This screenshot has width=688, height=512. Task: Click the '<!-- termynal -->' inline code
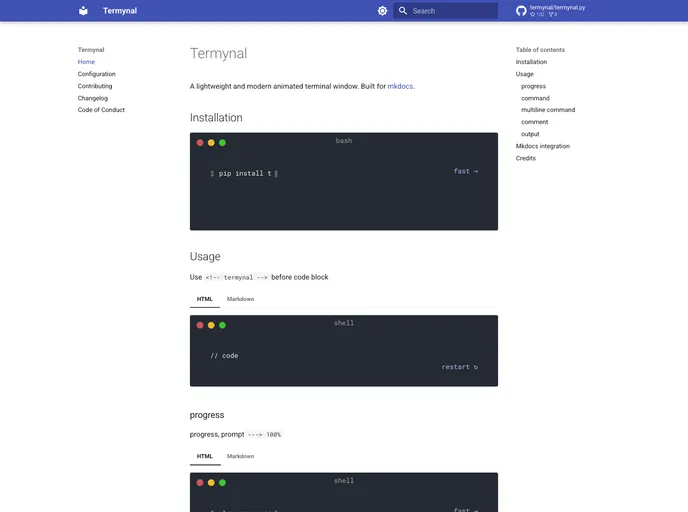click(x=236, y=277)
